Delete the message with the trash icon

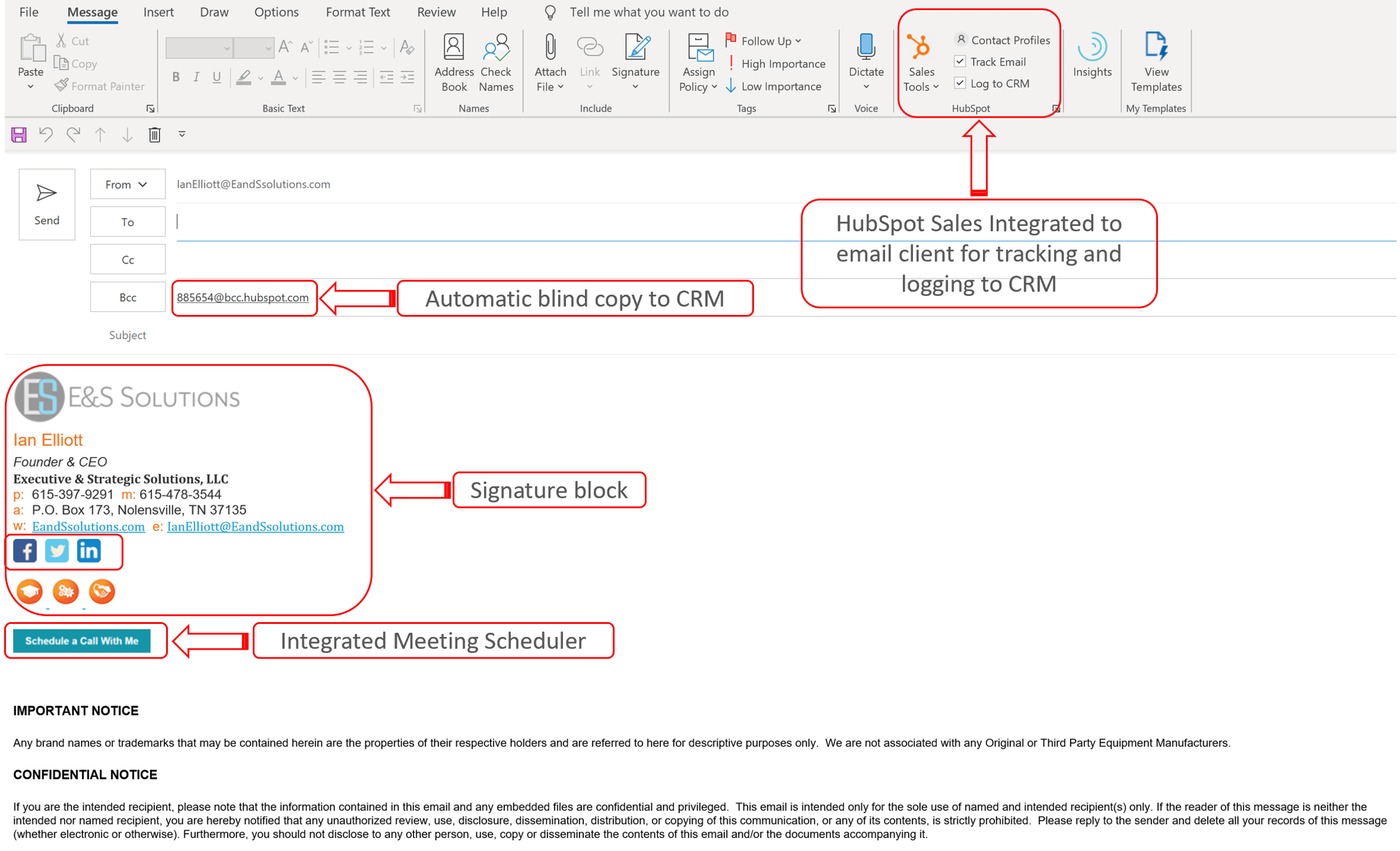pyautogui.click(x=155, y=134)
